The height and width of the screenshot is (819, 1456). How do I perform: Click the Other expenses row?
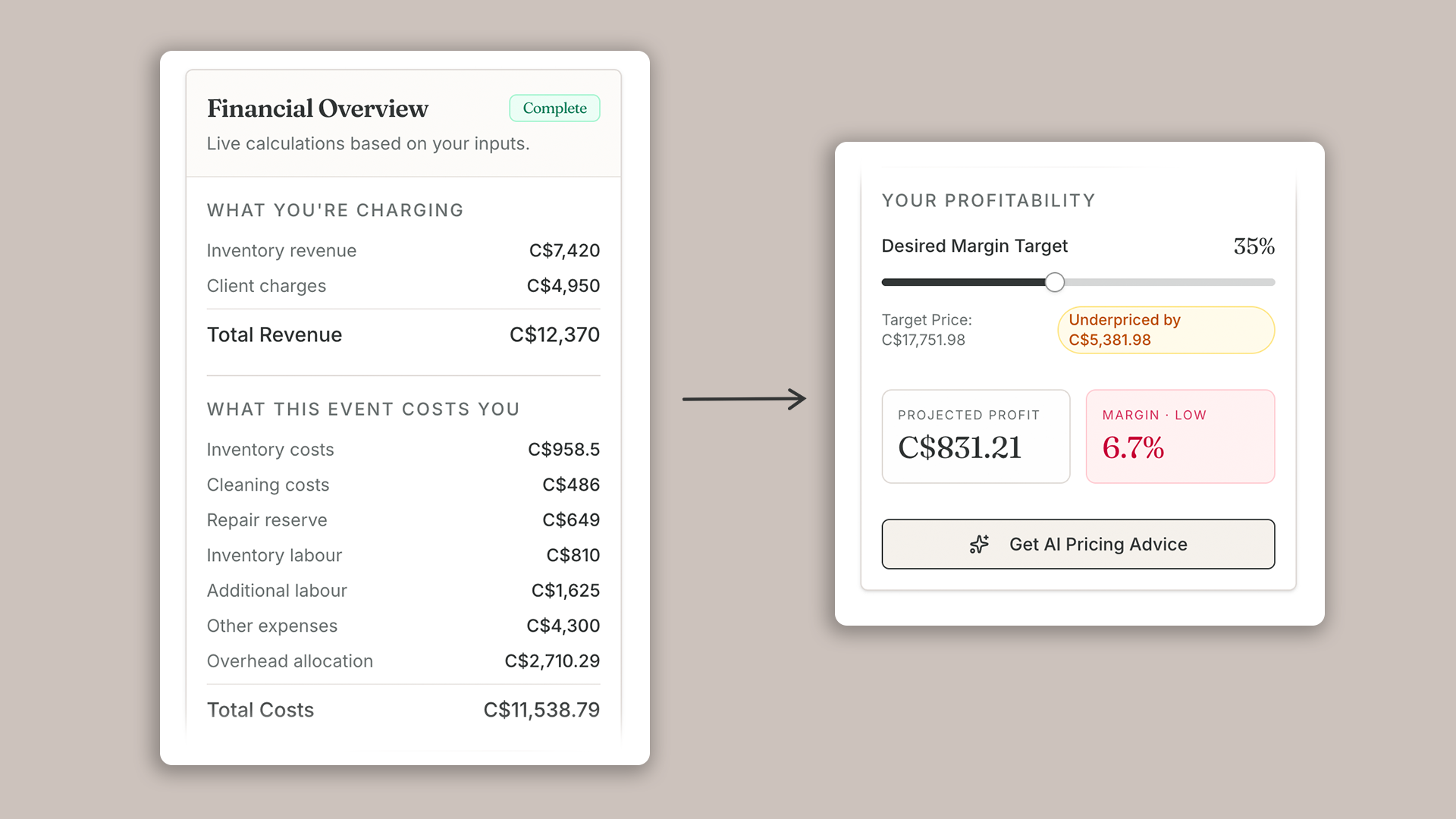coord(403,626)
